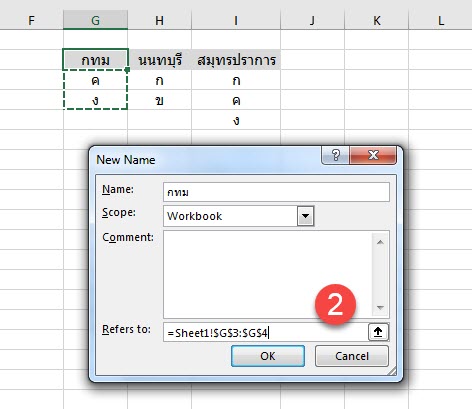Viewport: 472px width, 409px height.
Task: Select column K header
Action: (377, 21)
